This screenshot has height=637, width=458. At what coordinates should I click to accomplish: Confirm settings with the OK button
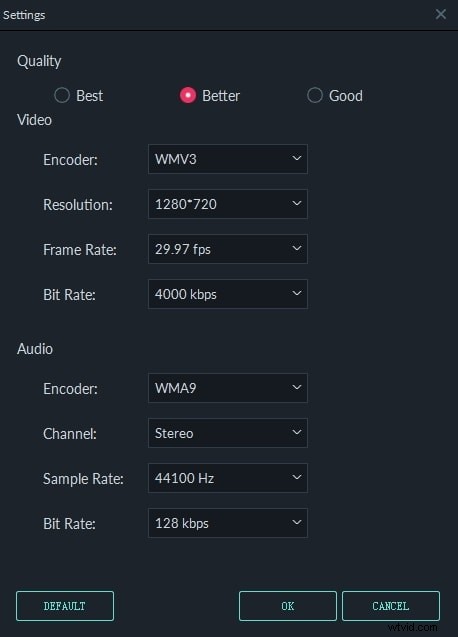click(288, 606)
